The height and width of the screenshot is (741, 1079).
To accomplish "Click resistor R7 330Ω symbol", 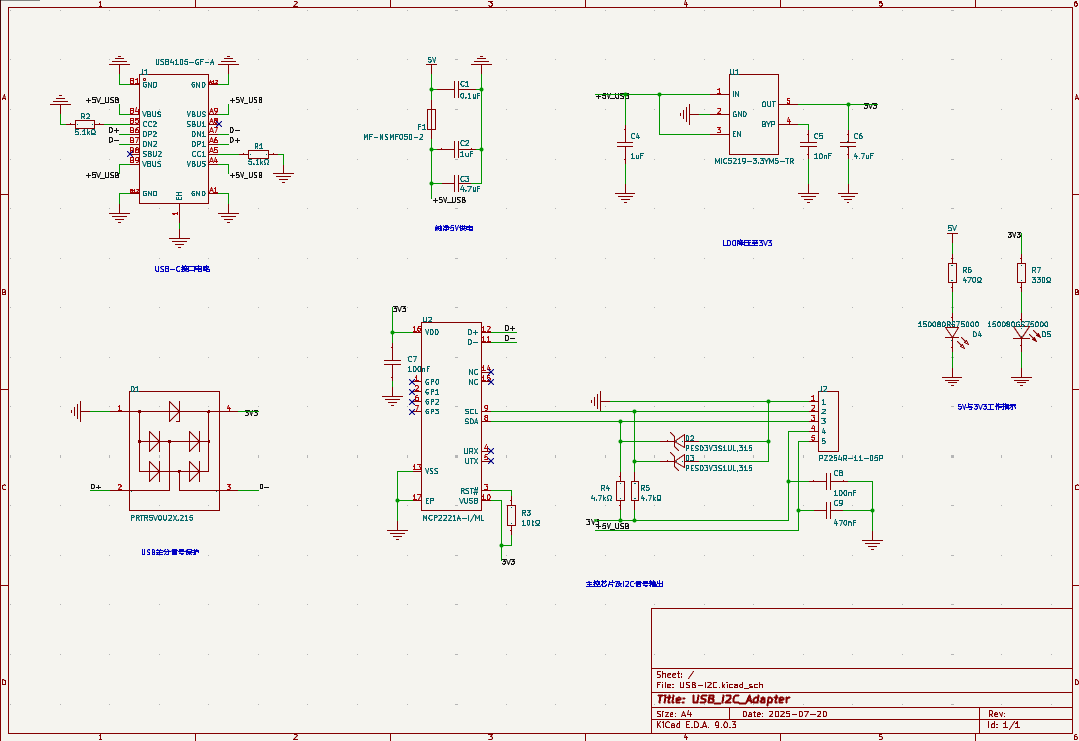I will 1021,273.
